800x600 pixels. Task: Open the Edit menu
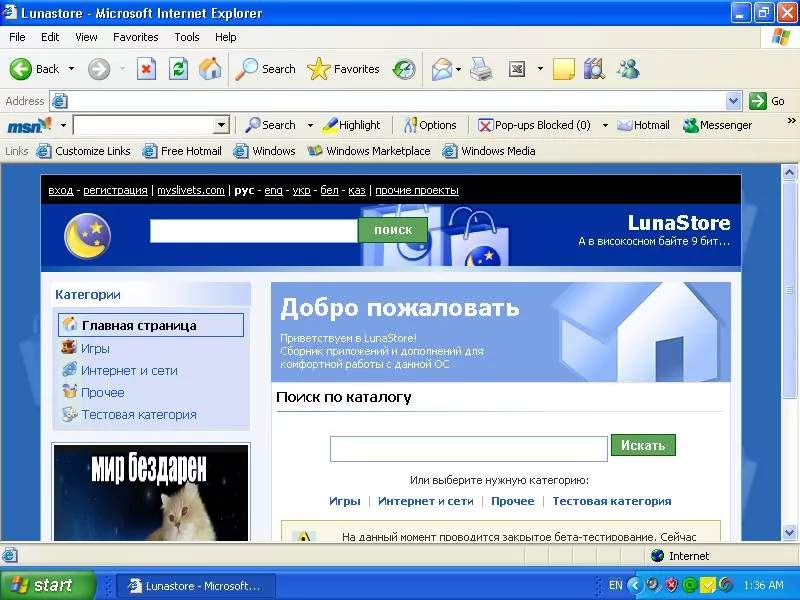click(x=50, y=37)
